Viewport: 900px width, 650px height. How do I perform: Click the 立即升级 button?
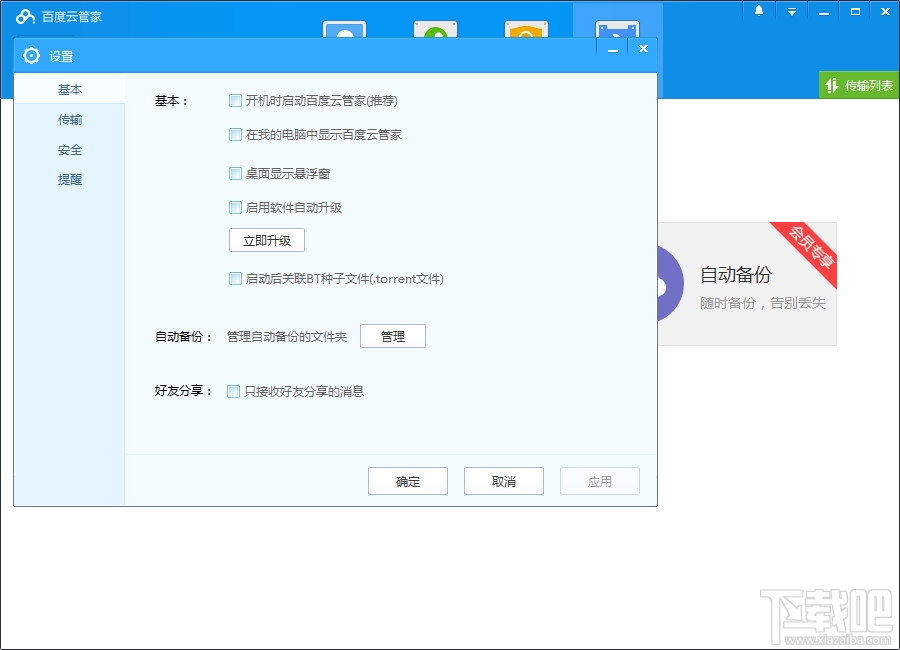(x=266, y=240)
